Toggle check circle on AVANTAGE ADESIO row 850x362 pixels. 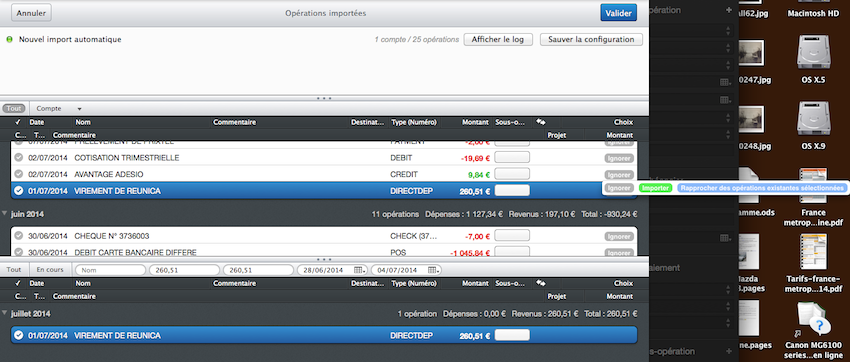19,174
